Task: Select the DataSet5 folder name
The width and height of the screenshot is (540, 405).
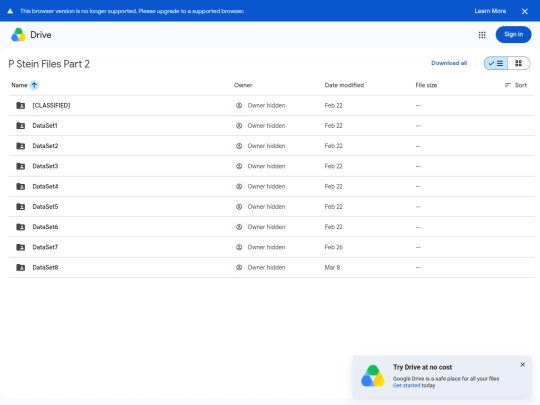Action: pyautogui.click(x=45, y=207)
